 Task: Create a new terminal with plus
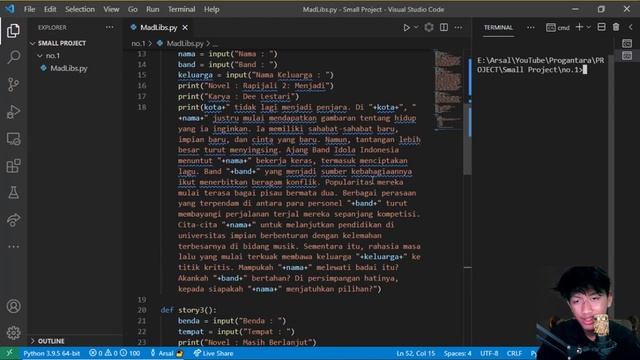click(x=579, y=27)
